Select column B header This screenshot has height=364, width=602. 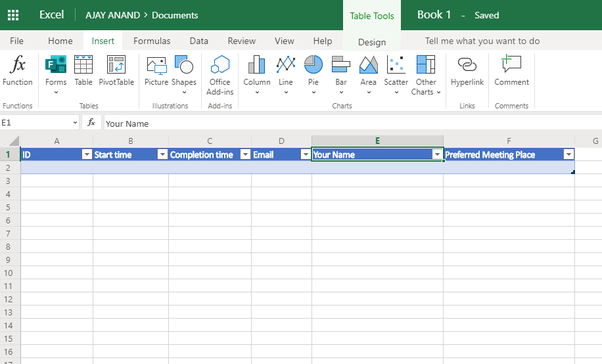(131, 141)
